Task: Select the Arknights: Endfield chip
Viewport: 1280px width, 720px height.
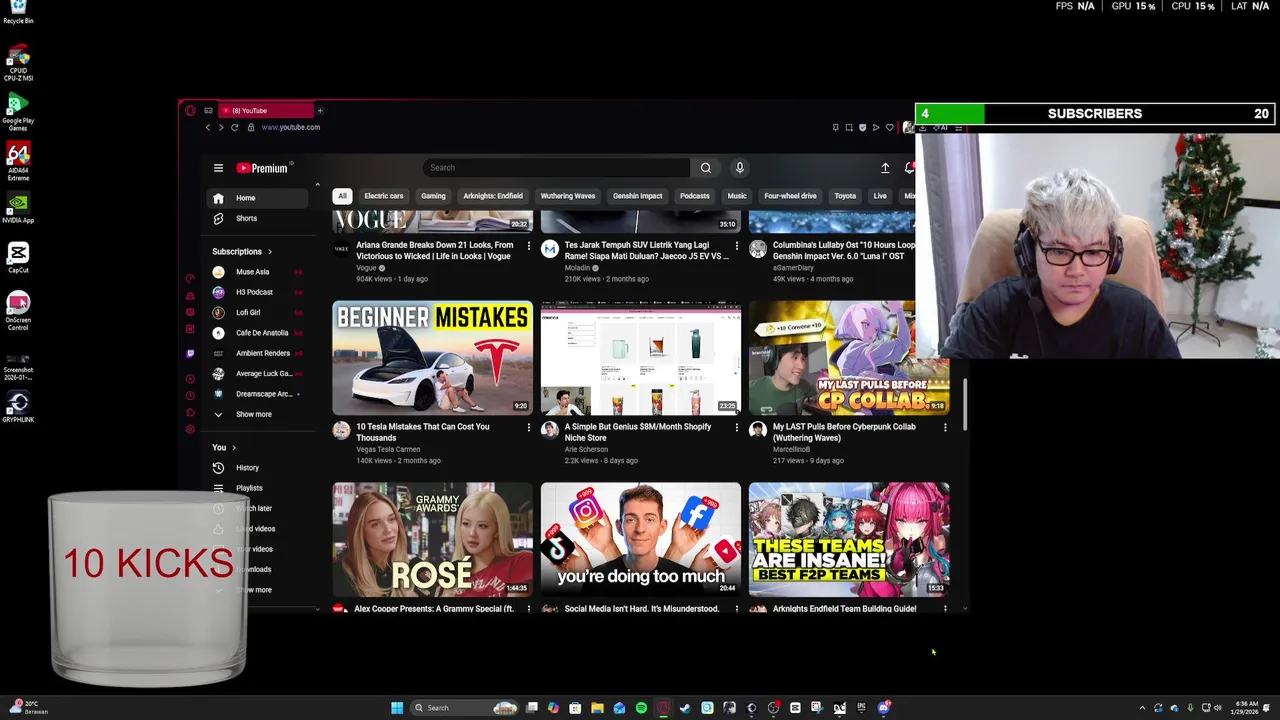Action: click(x=493, y=196)
